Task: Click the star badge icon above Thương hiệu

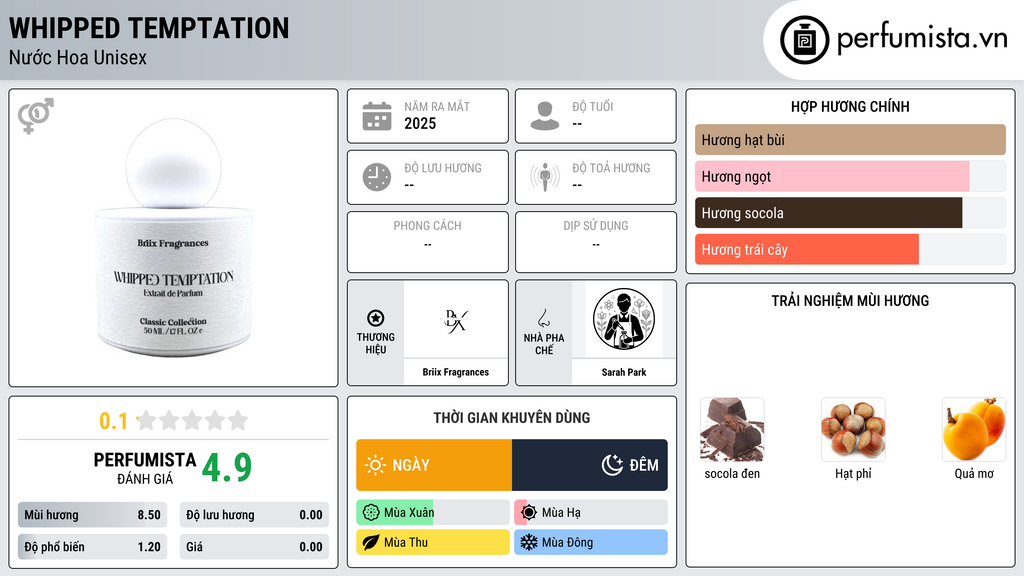Action: pyautogui.click(x=376, y=318)
